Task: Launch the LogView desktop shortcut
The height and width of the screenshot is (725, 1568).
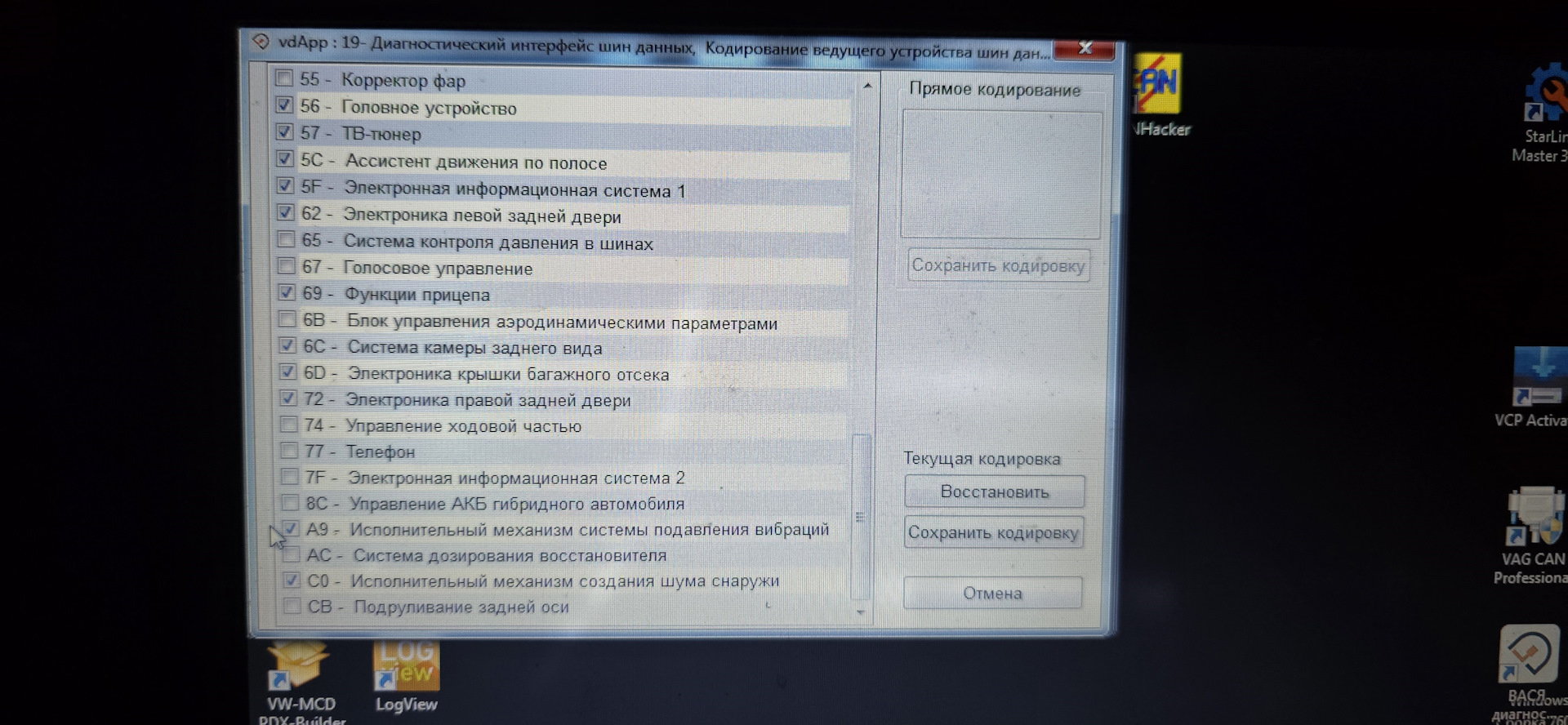Action: (407, 676)
